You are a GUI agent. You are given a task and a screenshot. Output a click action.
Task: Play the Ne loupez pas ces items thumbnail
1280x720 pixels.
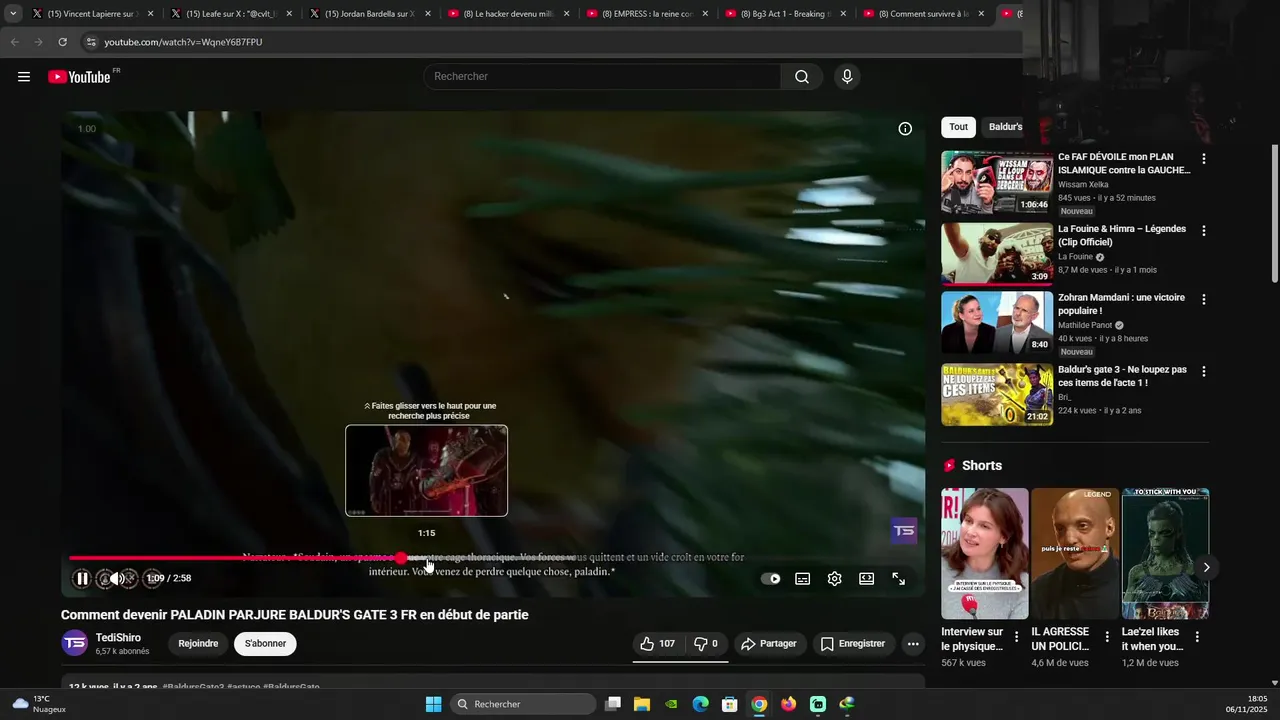click(997, 394)
